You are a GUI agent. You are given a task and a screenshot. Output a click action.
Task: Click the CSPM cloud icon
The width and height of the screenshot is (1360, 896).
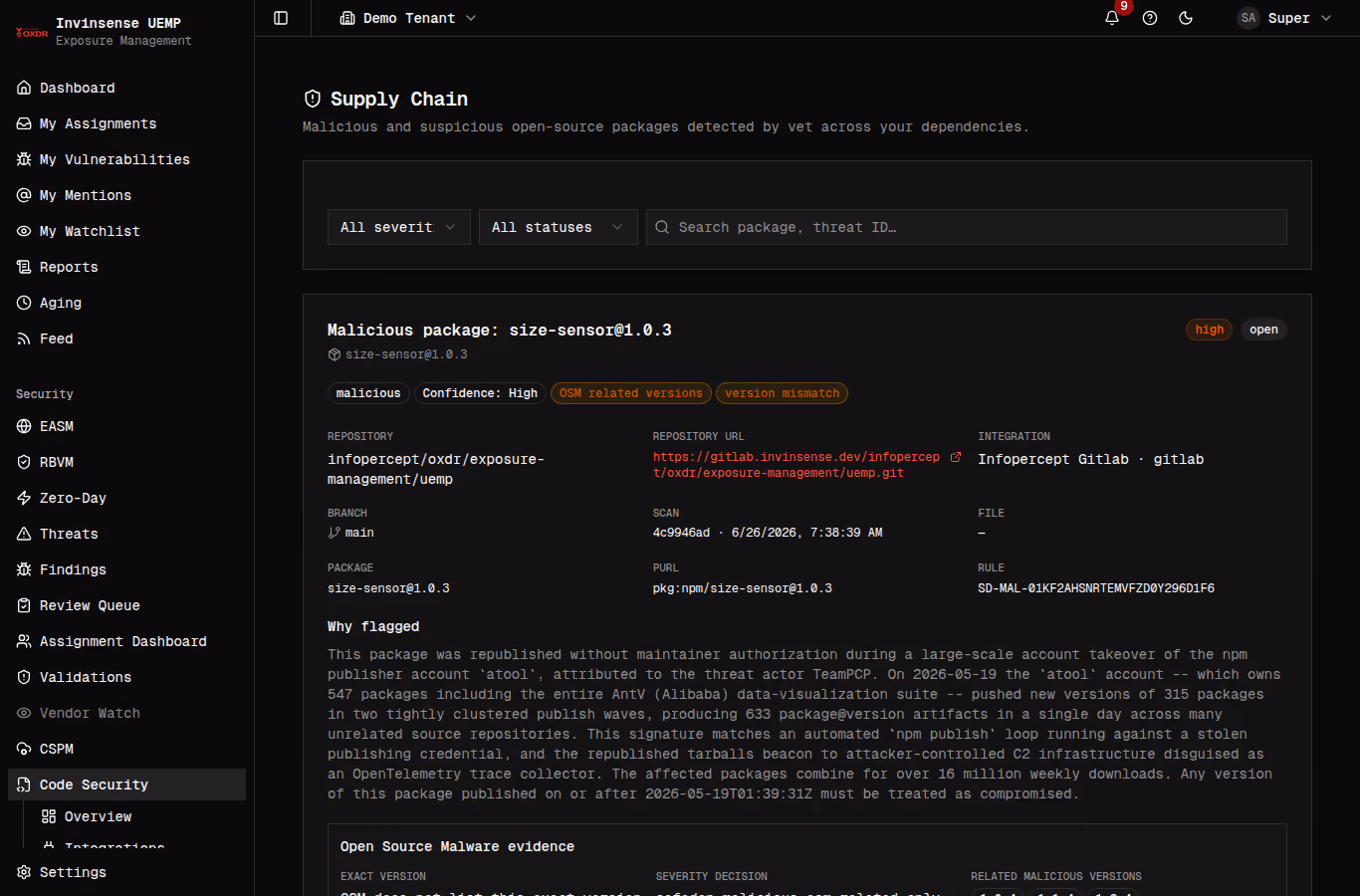pyautogui.click(x=24, y=749)
